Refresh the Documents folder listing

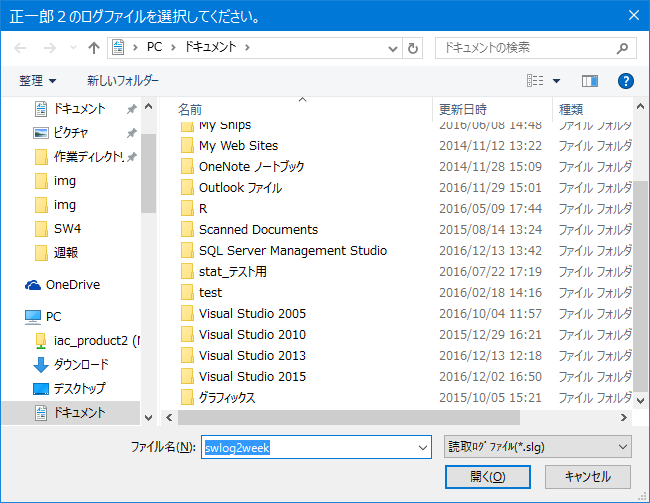point(412,48)
